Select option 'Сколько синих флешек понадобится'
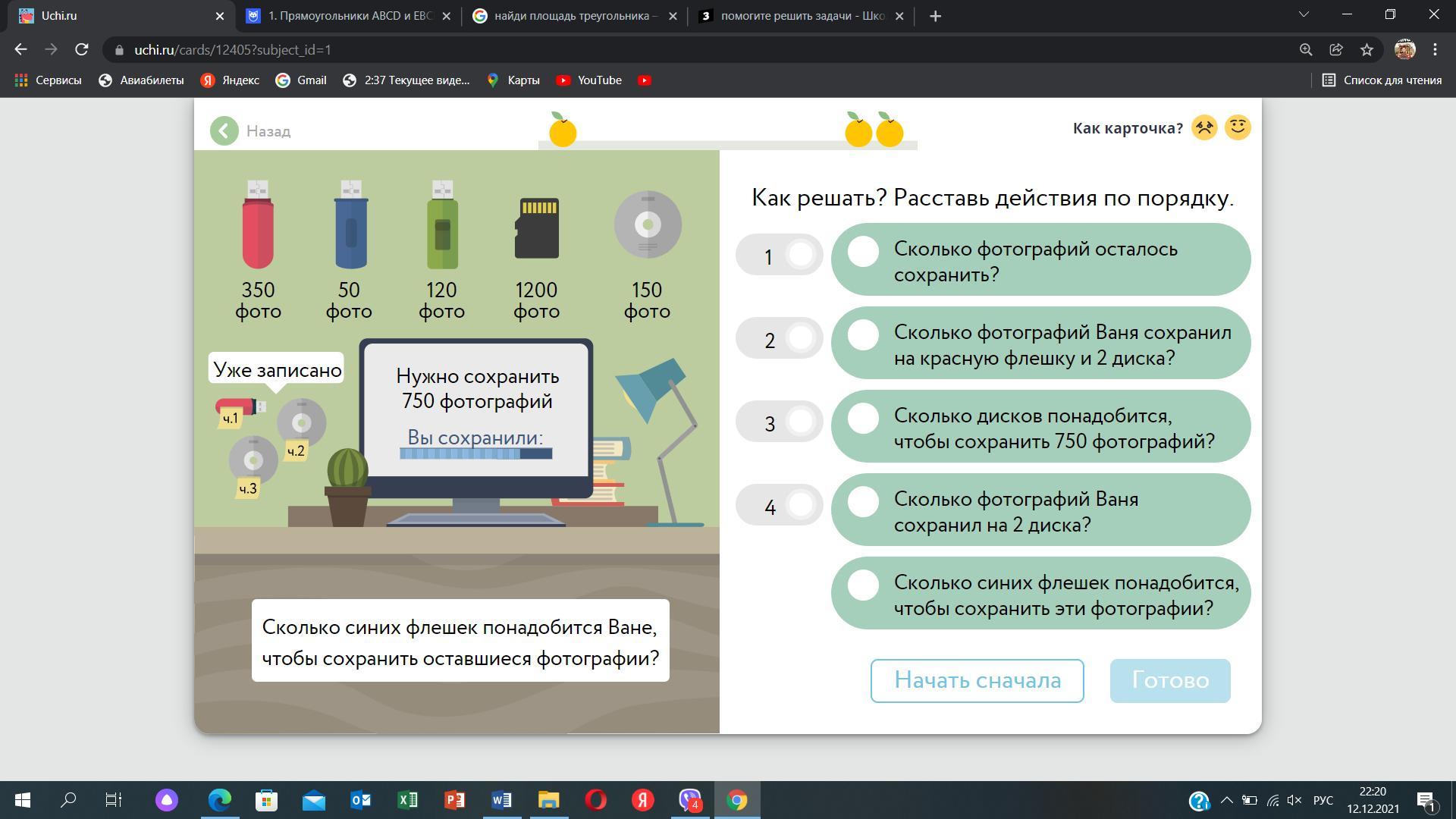The width and height of the screenshot is (1456, 819). pos(1040,594)
